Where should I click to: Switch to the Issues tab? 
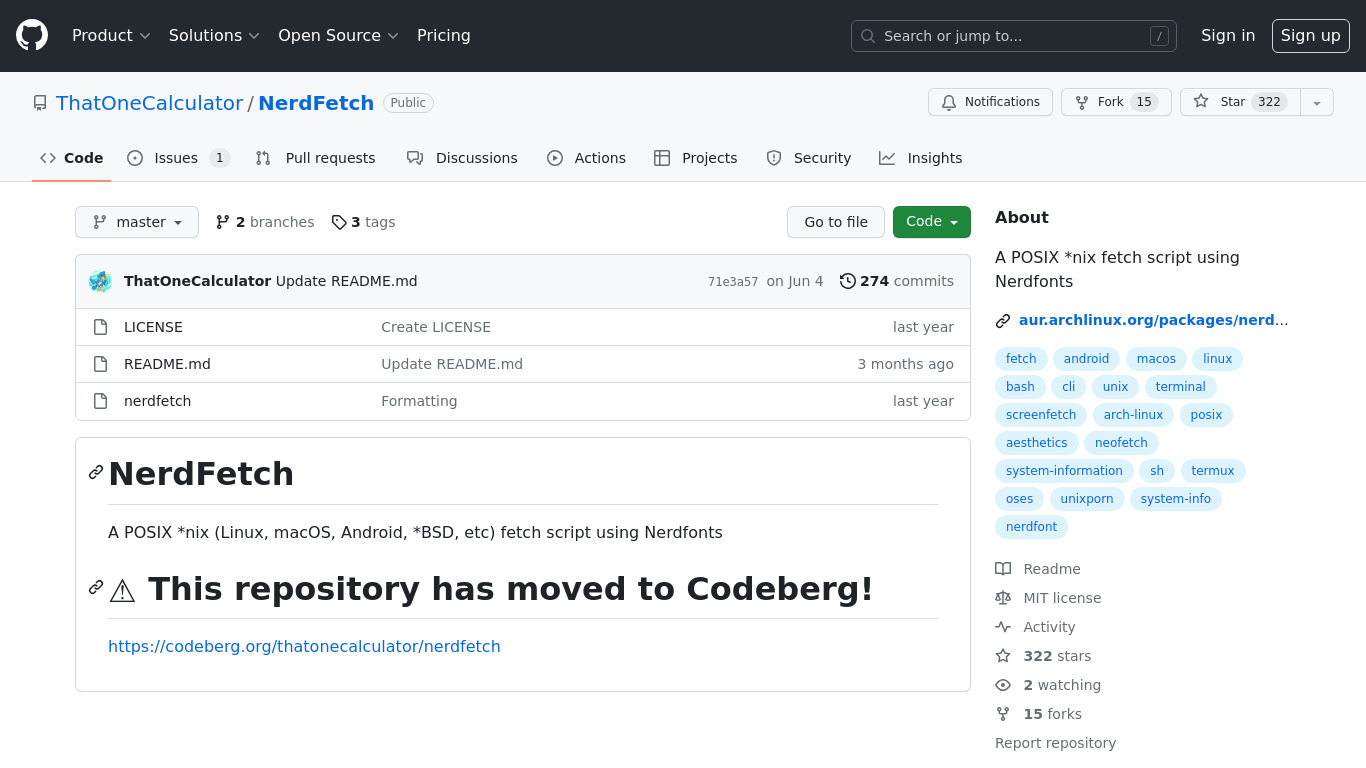pyautogui.click(x=179, y=158)
